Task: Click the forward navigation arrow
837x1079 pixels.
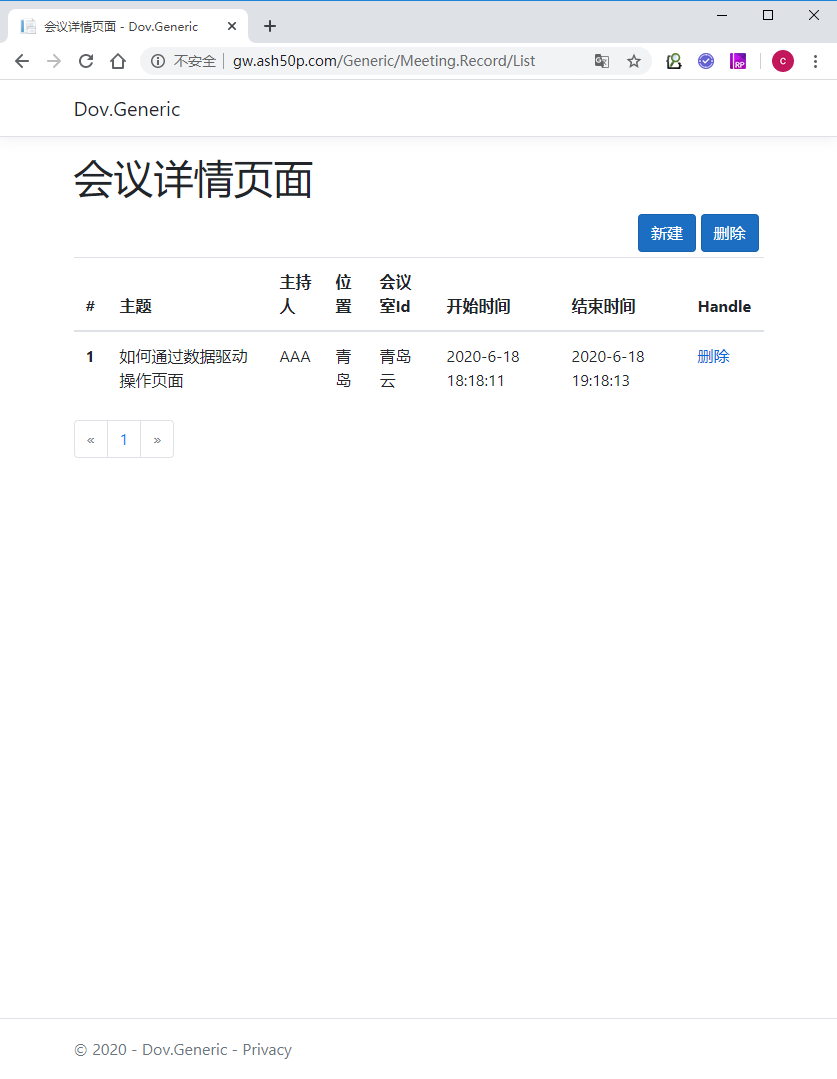Action: (53, 60)
